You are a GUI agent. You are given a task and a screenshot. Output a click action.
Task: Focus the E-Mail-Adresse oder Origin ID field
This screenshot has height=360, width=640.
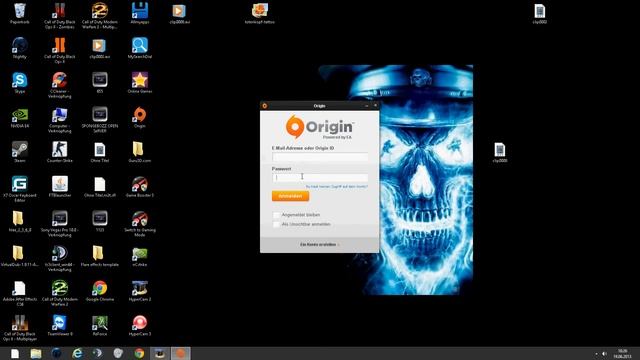coord(320,157)
